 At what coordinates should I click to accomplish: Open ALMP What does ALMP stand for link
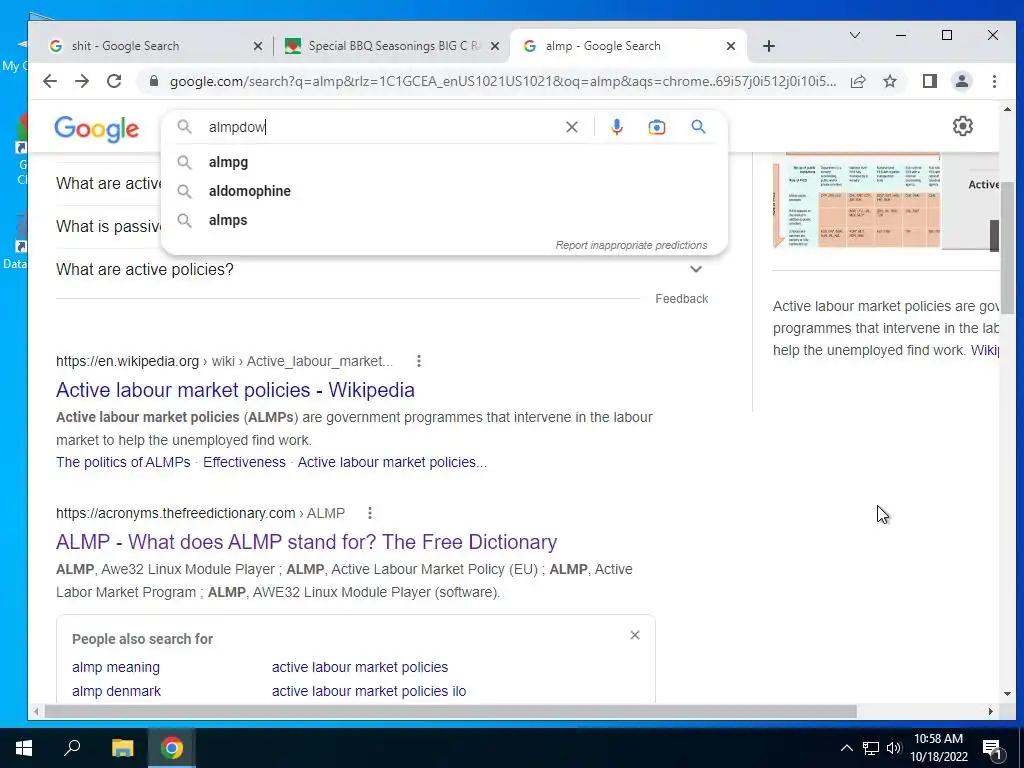point(306,542)
